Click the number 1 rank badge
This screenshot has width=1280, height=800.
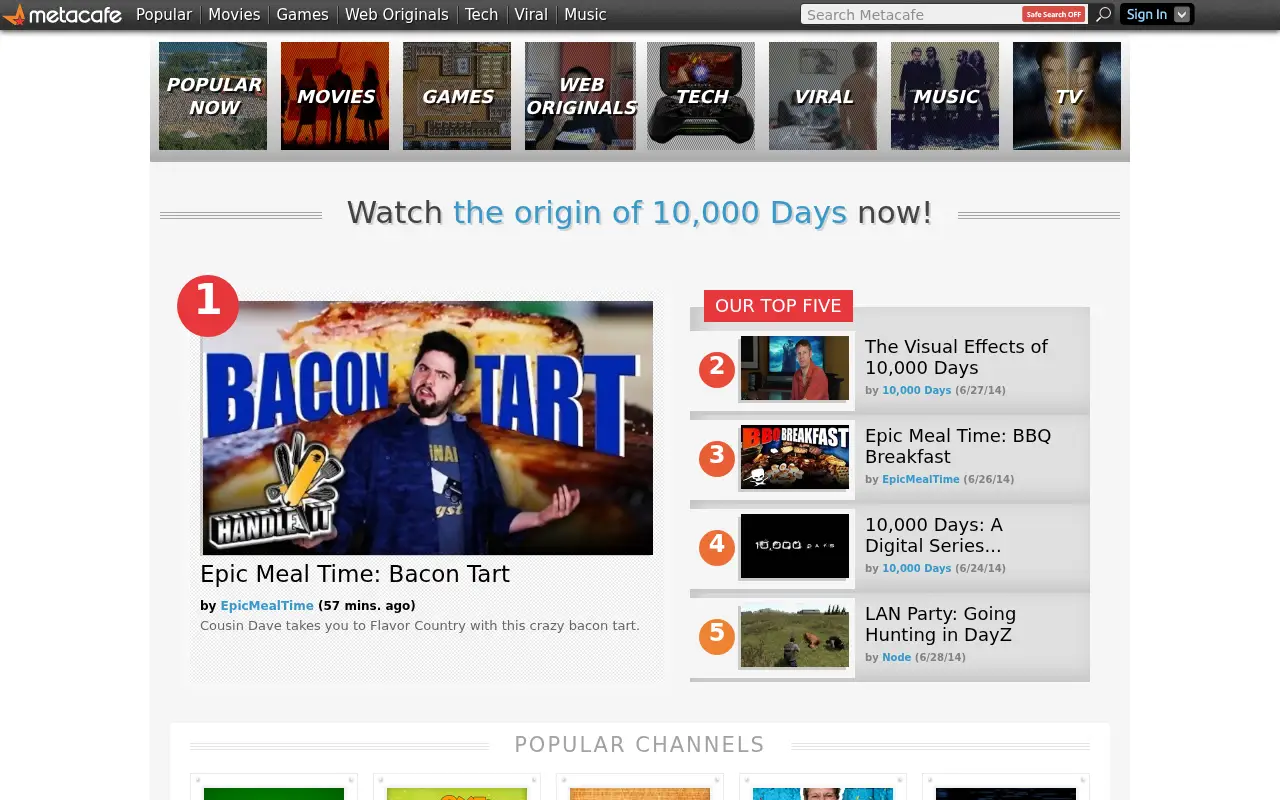208,305
